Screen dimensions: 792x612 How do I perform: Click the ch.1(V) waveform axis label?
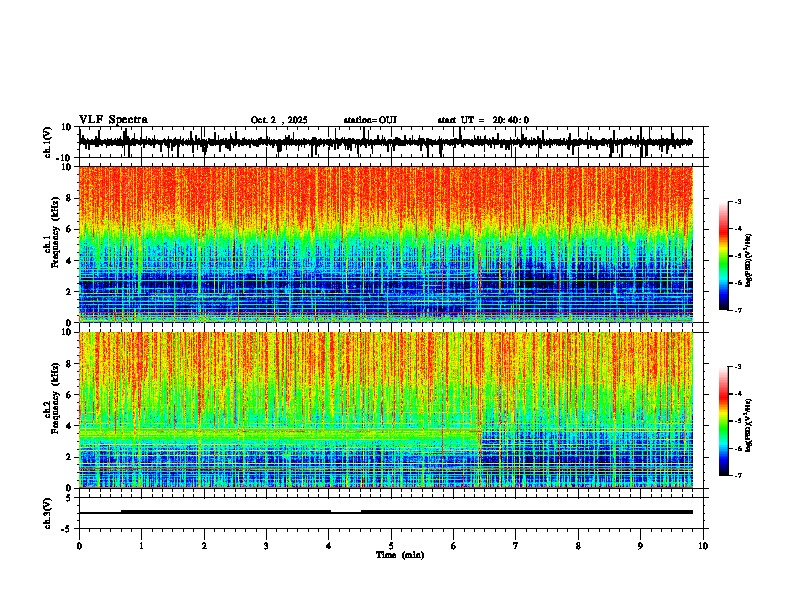click(48, 142)
